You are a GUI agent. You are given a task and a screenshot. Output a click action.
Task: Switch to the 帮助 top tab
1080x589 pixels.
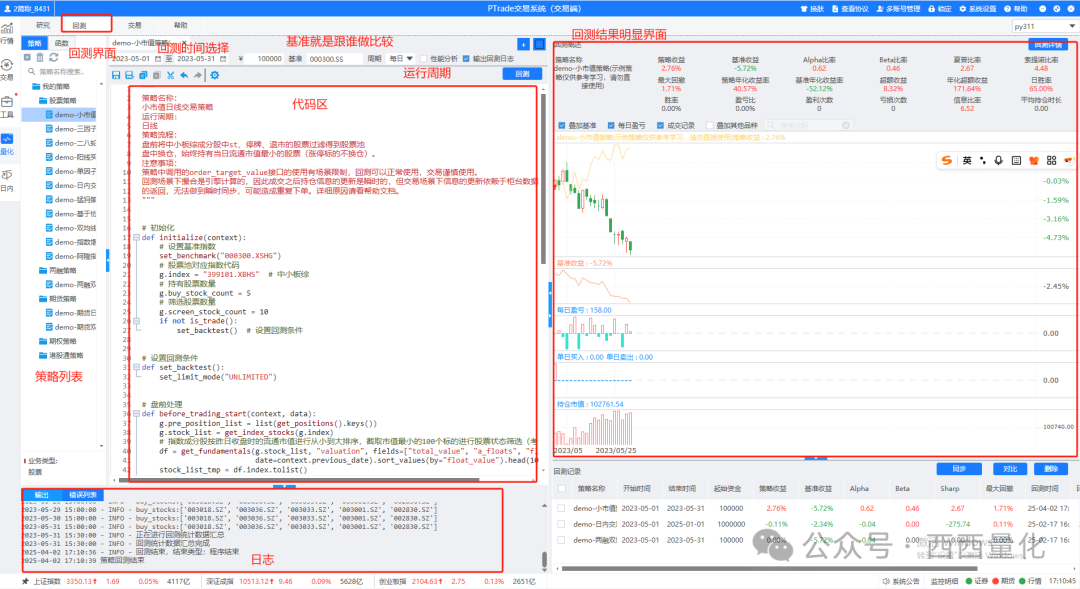click(x=180, y=25)
